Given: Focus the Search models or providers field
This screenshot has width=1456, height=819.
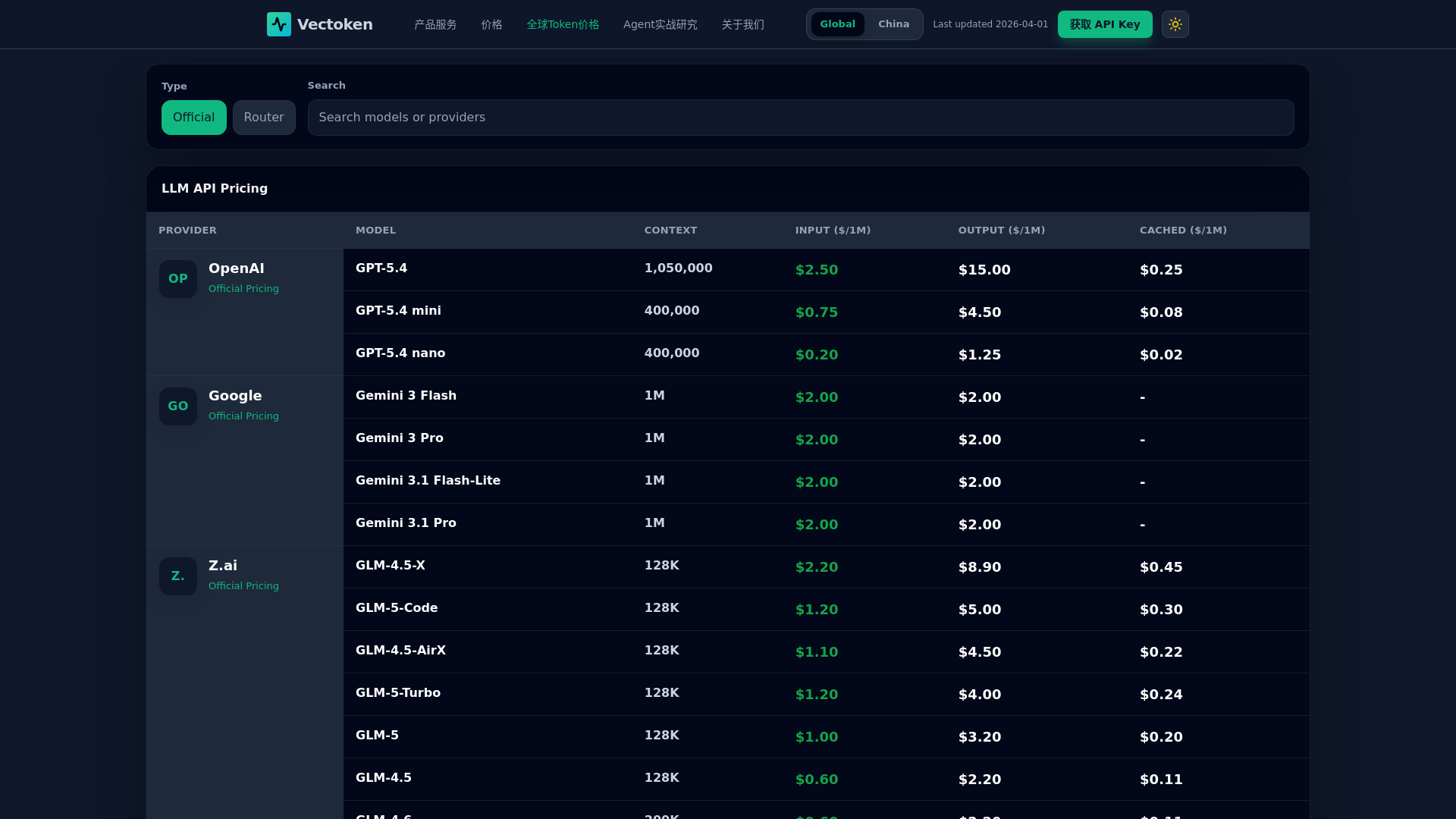Looking at the screenshot, I should click(x=801, y=118).
